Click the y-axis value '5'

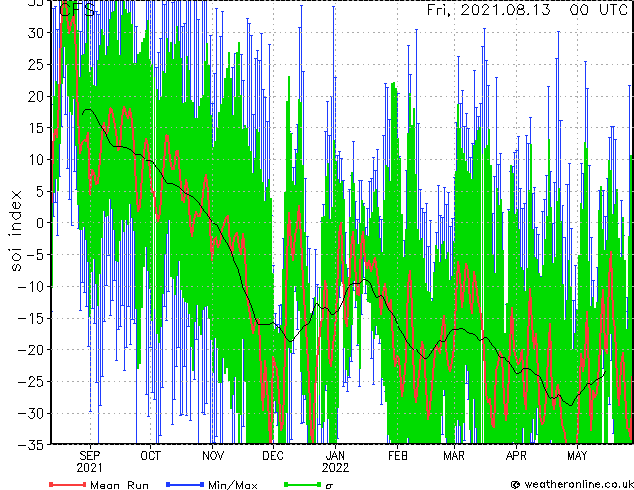[39, 192]
